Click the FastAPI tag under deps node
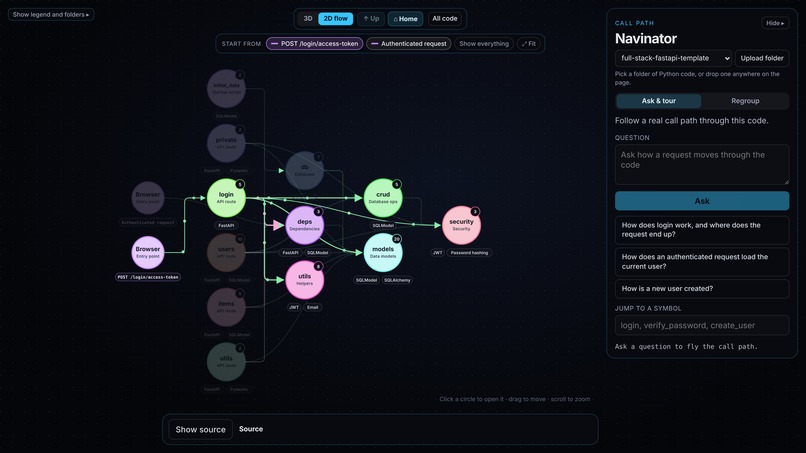 [290, 252]
